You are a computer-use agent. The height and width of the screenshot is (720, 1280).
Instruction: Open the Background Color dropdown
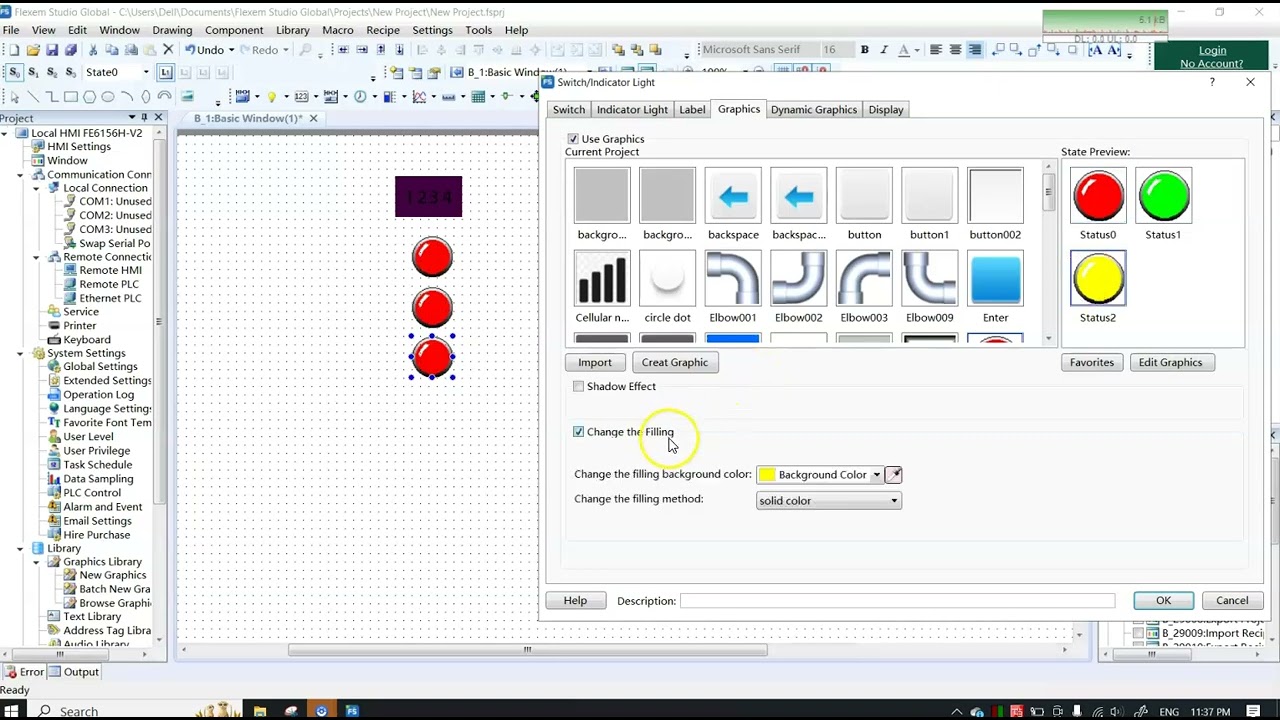876,475
